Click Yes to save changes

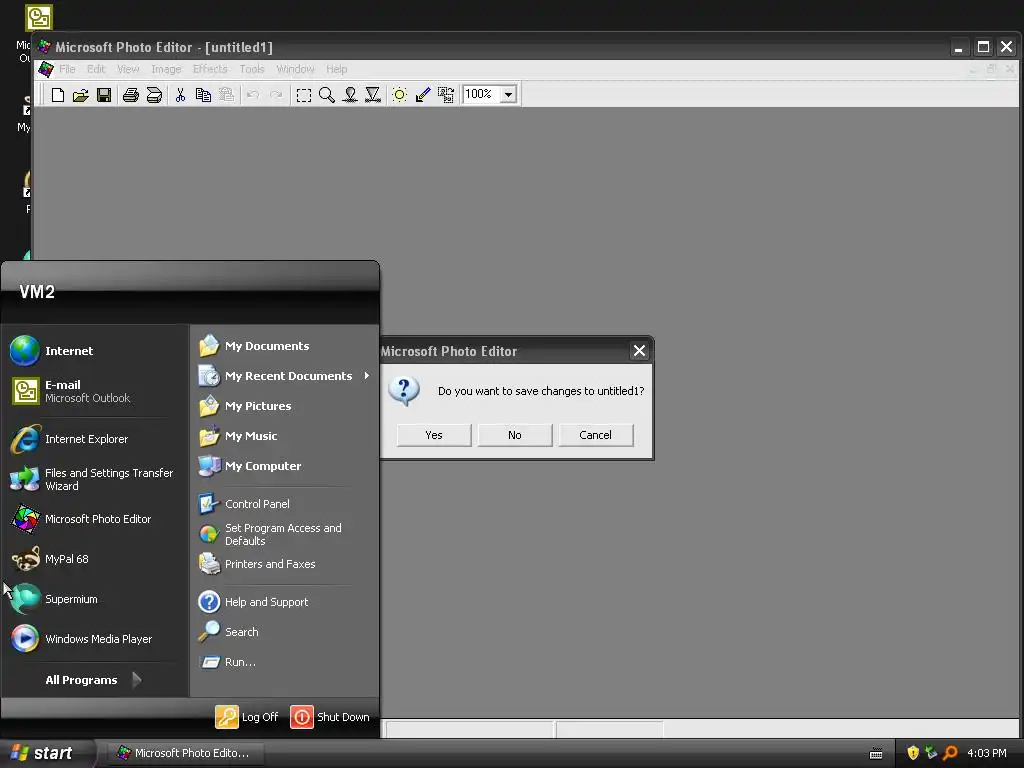coord(434,435)
